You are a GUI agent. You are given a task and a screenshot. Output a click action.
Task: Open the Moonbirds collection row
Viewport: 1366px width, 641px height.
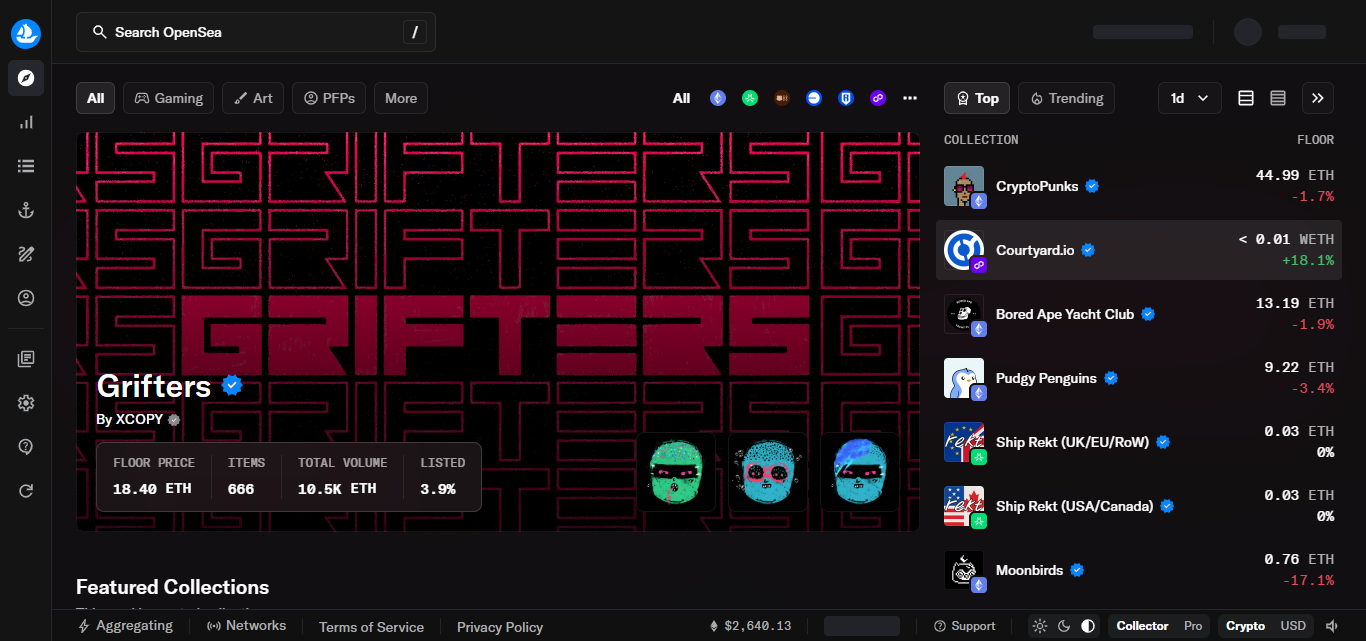tap(1139, 570)
